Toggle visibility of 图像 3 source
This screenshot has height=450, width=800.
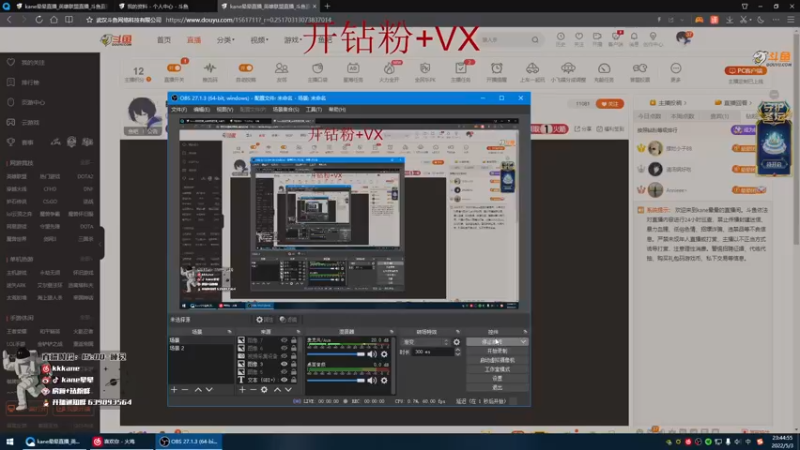pos(284,364)
